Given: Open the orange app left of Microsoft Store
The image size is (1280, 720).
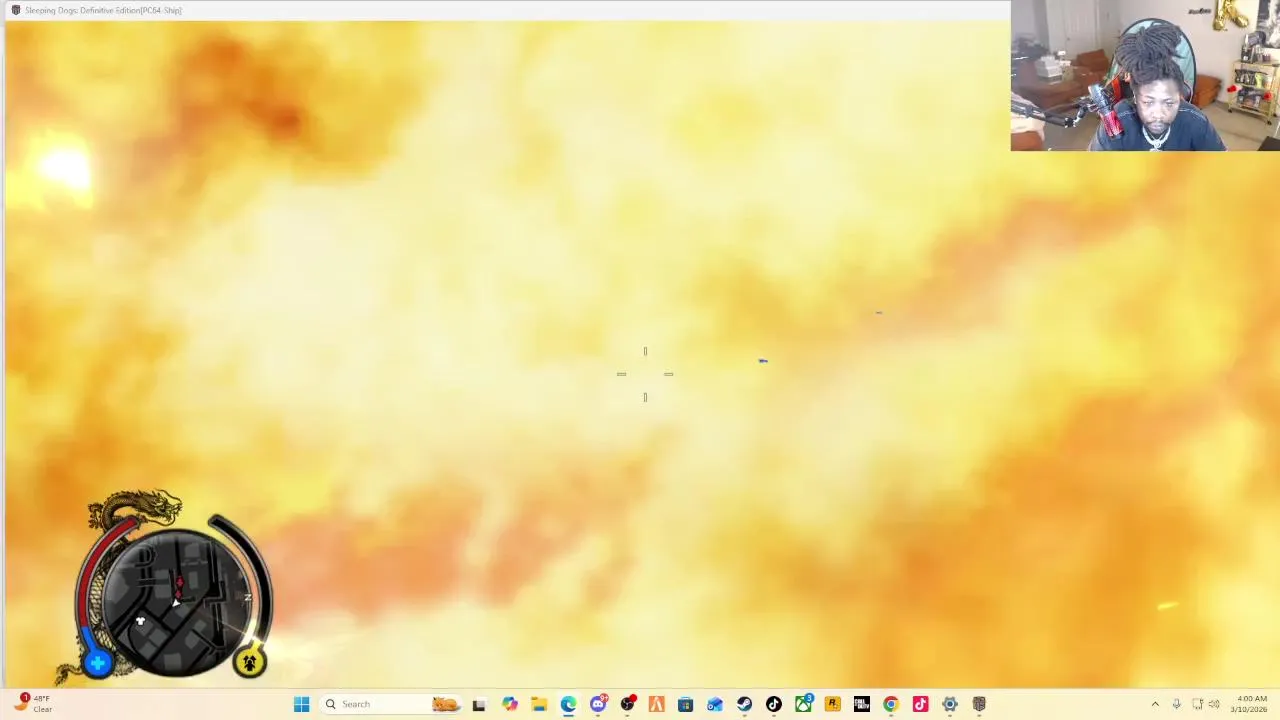Looking at the screenshot, I should [x=656, y=704].
